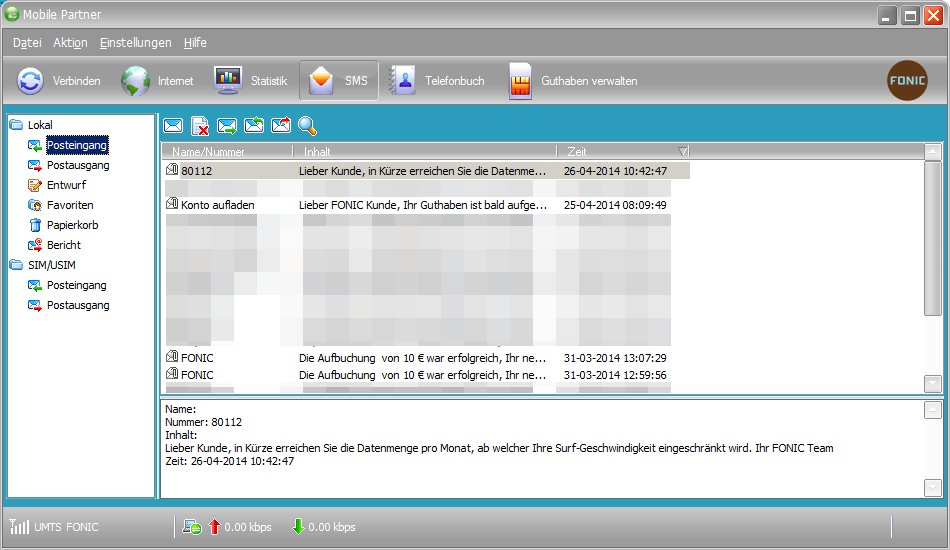950x550 pixels.
Task: Open the Statistik view
Action: click(x=251, y=81)
